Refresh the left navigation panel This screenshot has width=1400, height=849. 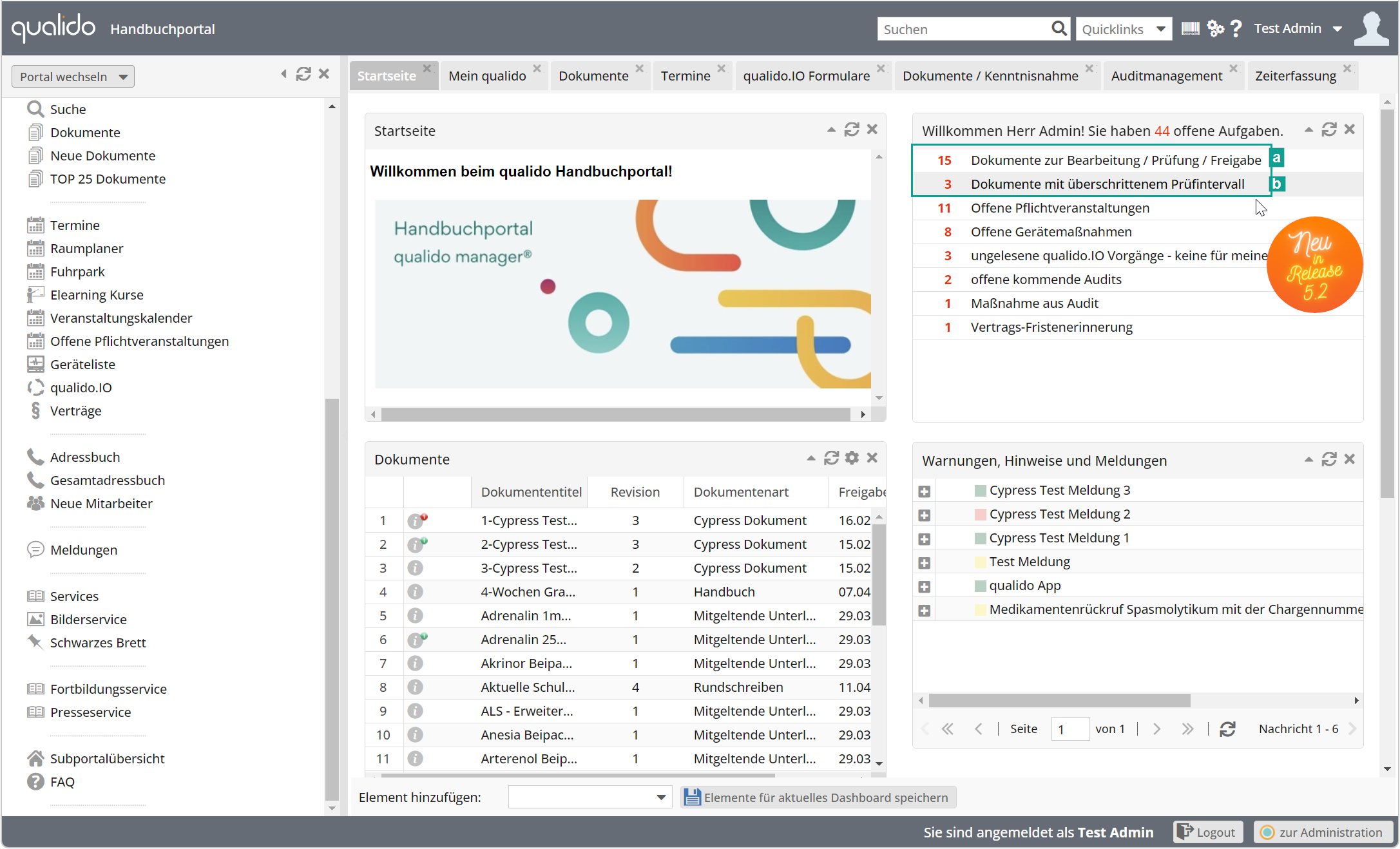point(303,74)
